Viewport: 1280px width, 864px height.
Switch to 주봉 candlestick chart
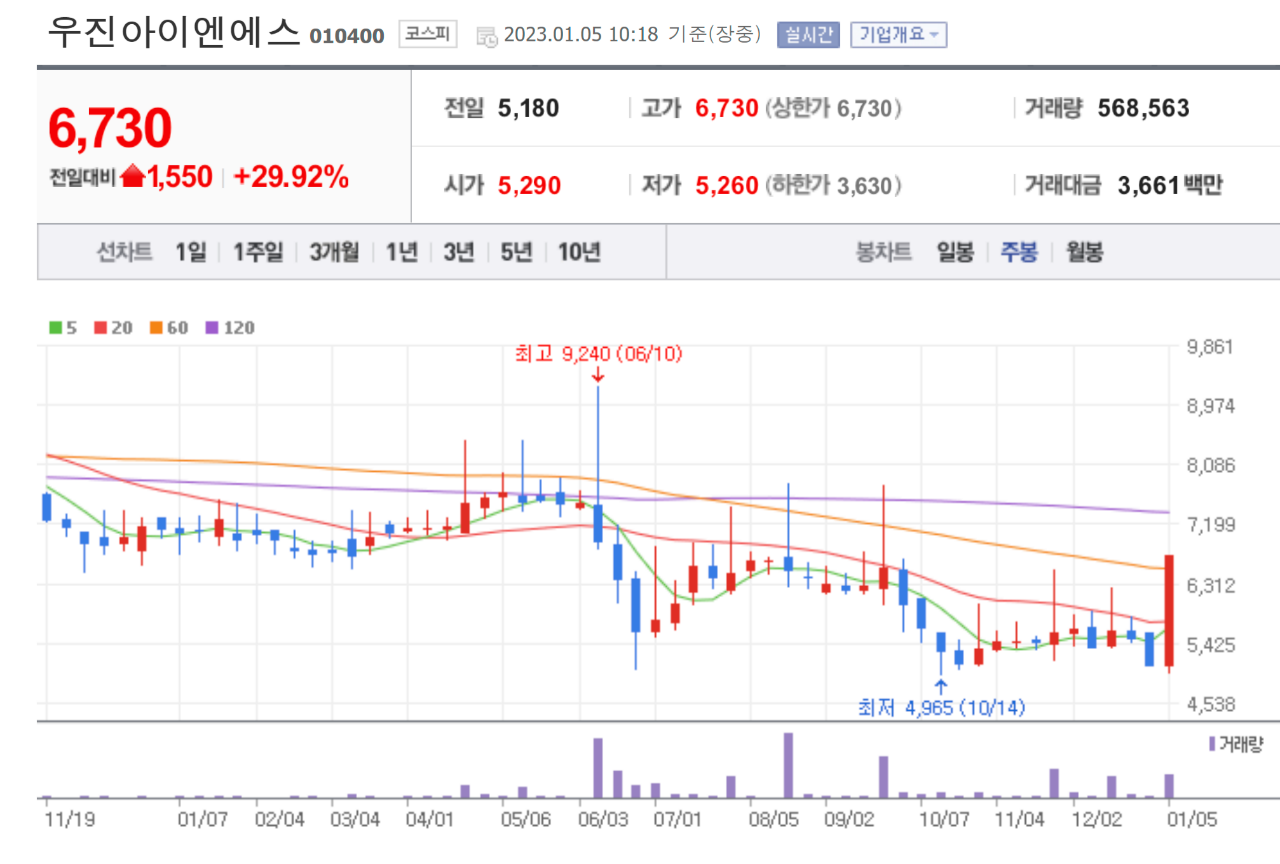1019,252
